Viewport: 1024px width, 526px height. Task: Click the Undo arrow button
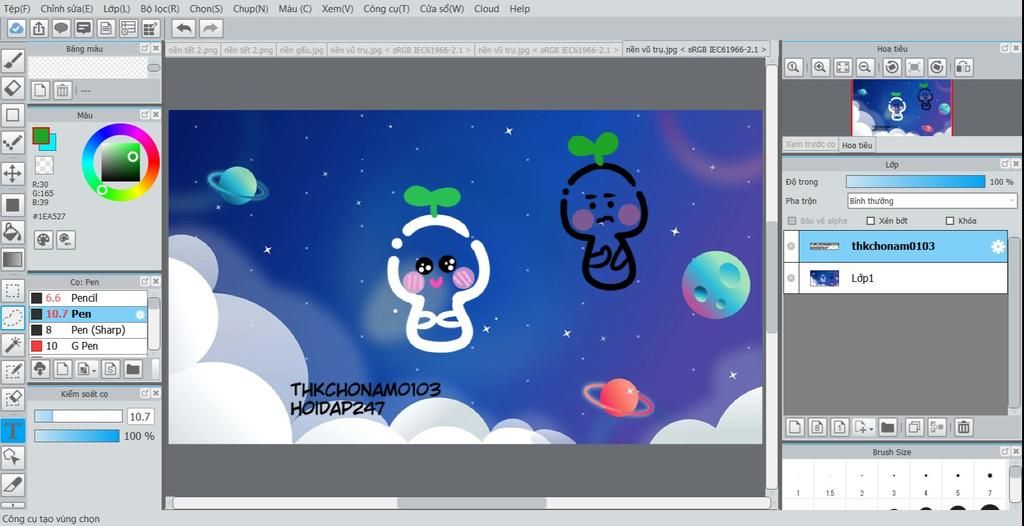click(185, 28)
